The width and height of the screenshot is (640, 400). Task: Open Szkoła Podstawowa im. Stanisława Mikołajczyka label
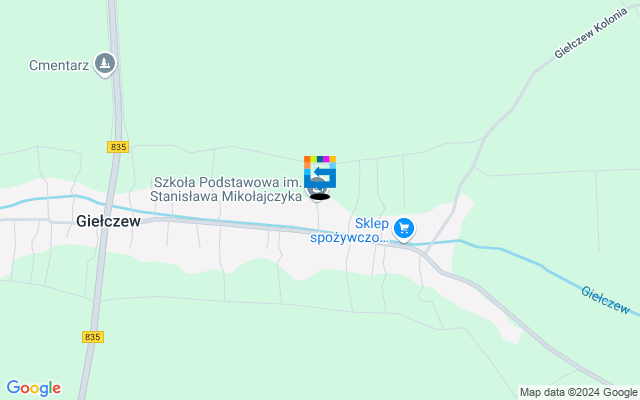[227, 189]
